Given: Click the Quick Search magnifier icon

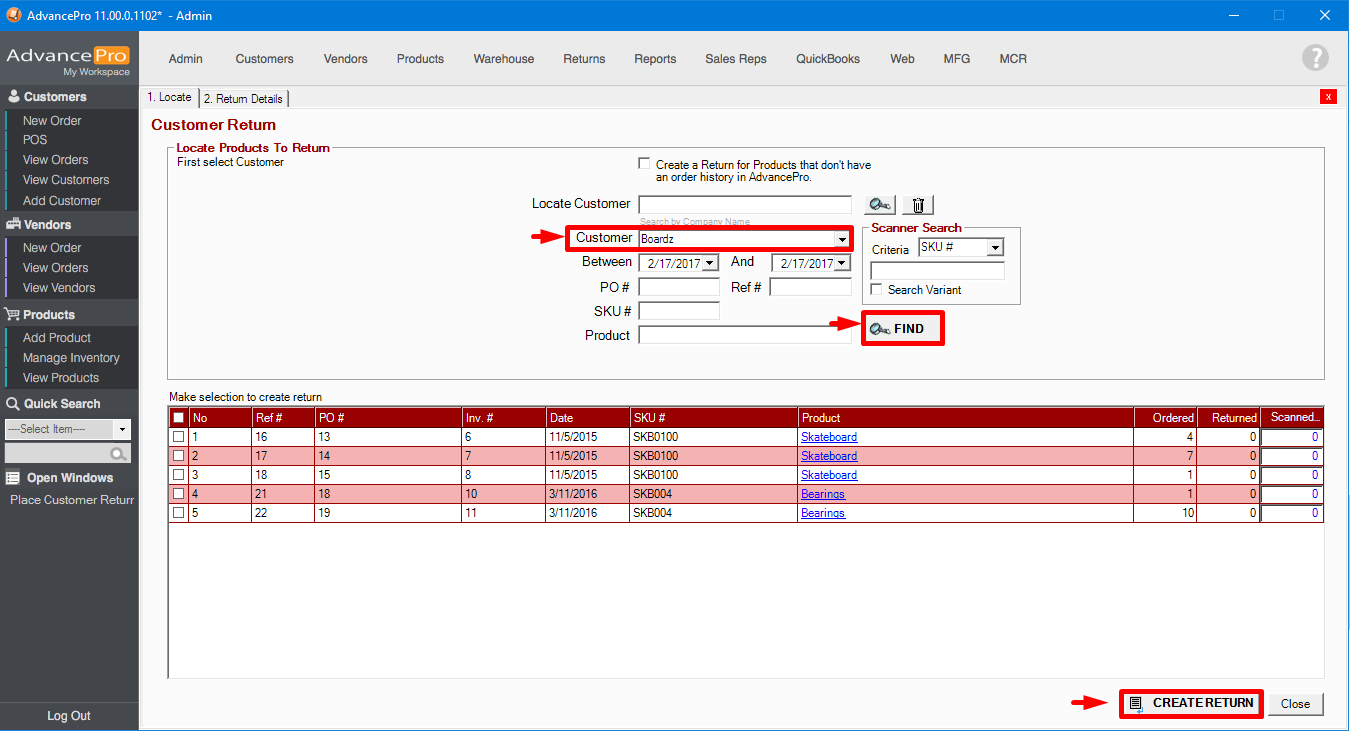Looking at the screenshot, I should 119,454.
